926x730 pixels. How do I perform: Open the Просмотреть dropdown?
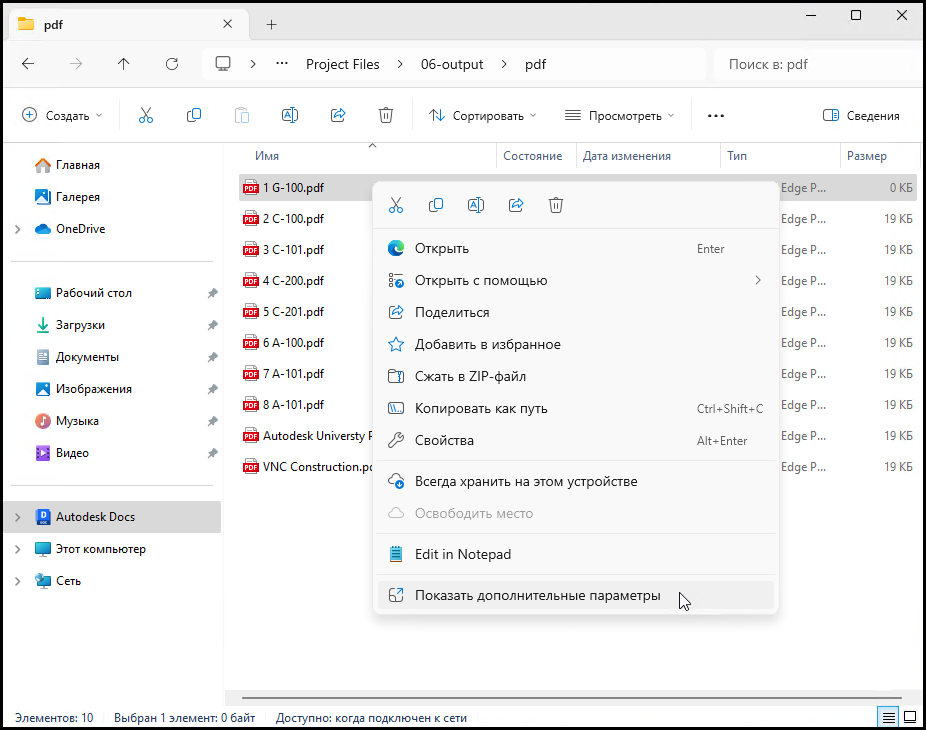click(x=619, y=116)
